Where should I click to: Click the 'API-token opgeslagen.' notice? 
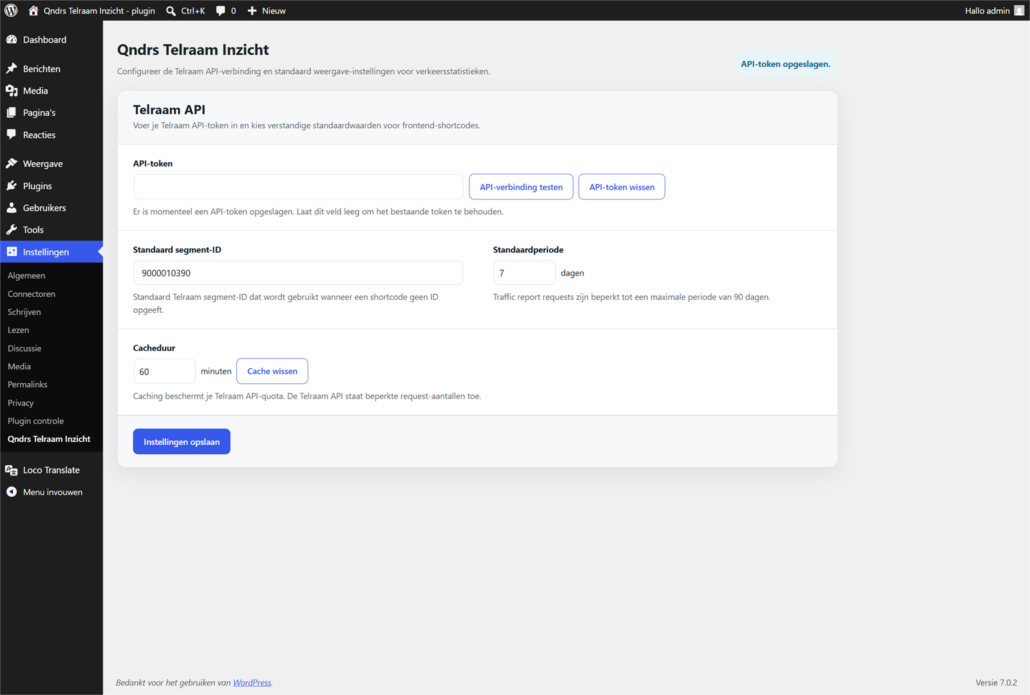click(786, 64)
